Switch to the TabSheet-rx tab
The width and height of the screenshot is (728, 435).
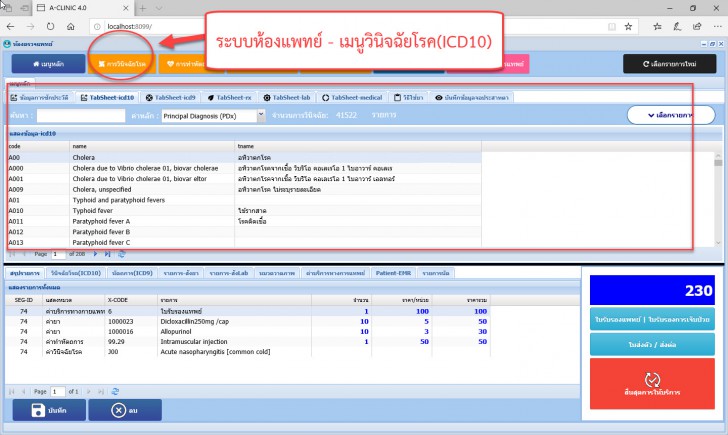[229, 97]
